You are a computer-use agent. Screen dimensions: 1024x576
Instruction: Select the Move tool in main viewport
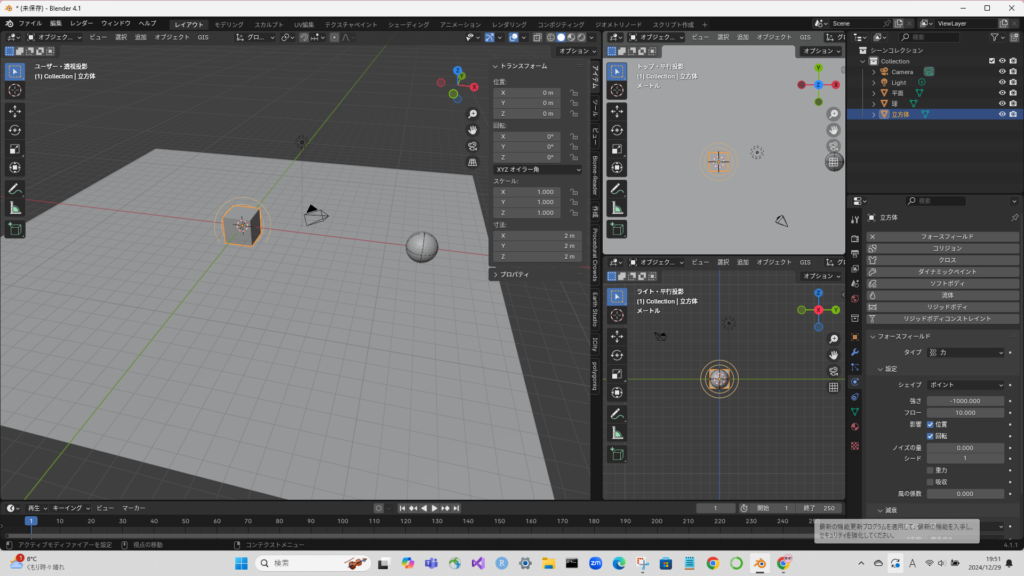click(x=15, y=111)
